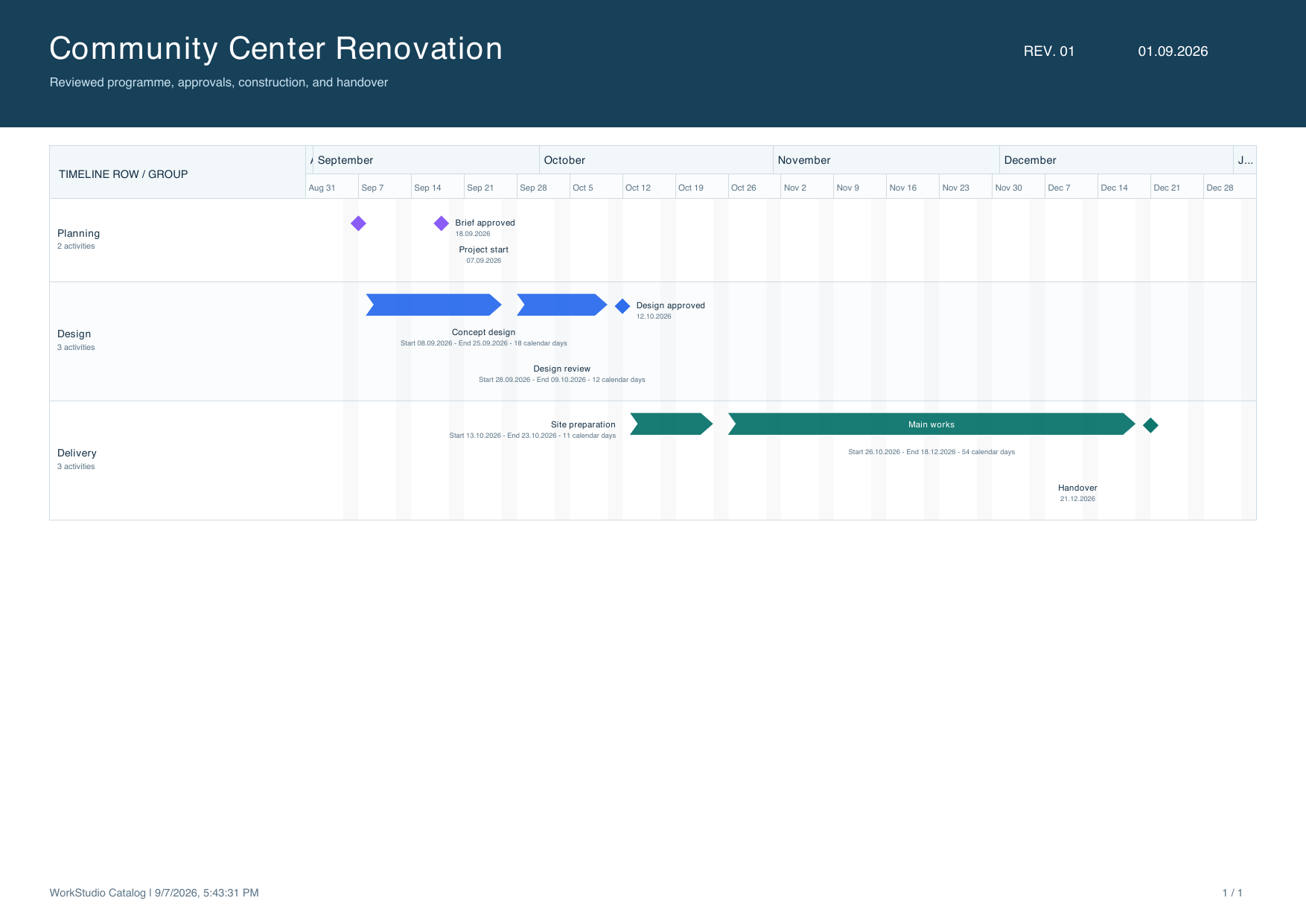This screenshot has width=1306, height=924.
Task: Click the Handover label text
Action: click(x=1077, y=488)
